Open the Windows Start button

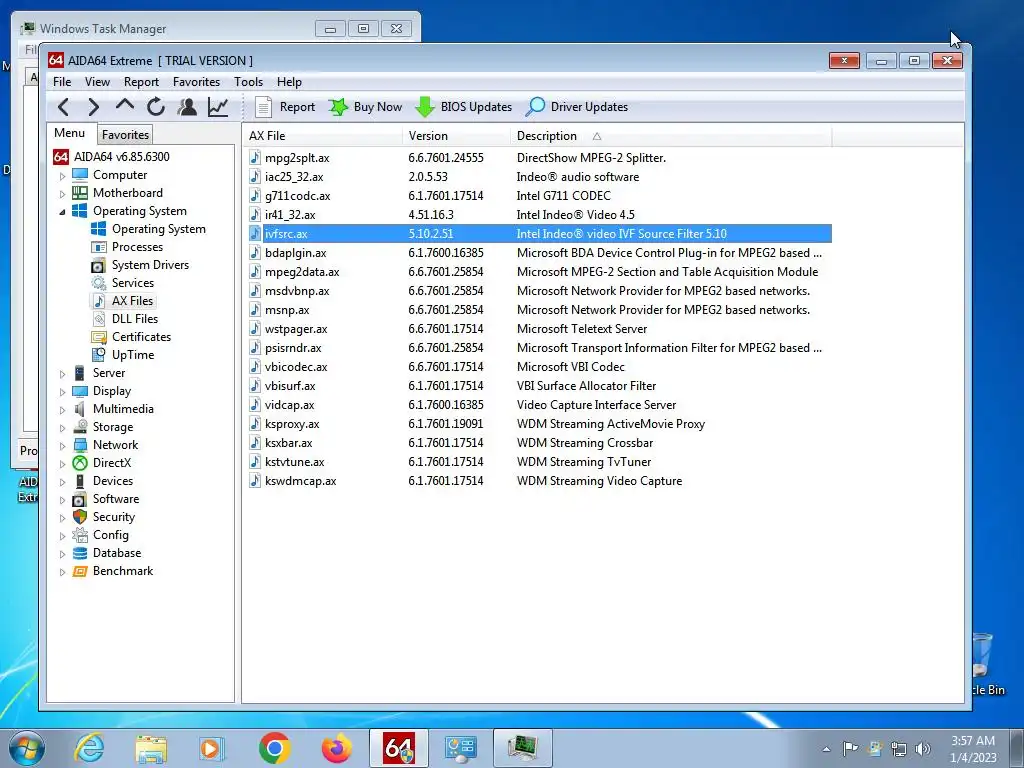pos(26,748)
